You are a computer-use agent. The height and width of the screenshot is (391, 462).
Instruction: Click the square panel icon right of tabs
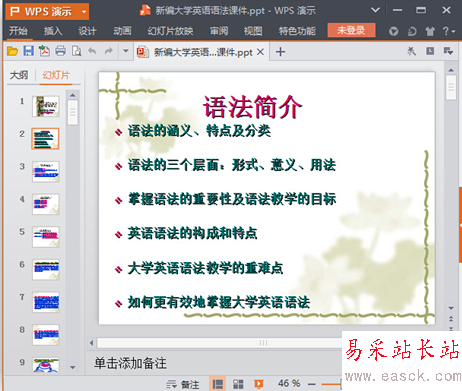pyautogui.click(x=430, y=51)
